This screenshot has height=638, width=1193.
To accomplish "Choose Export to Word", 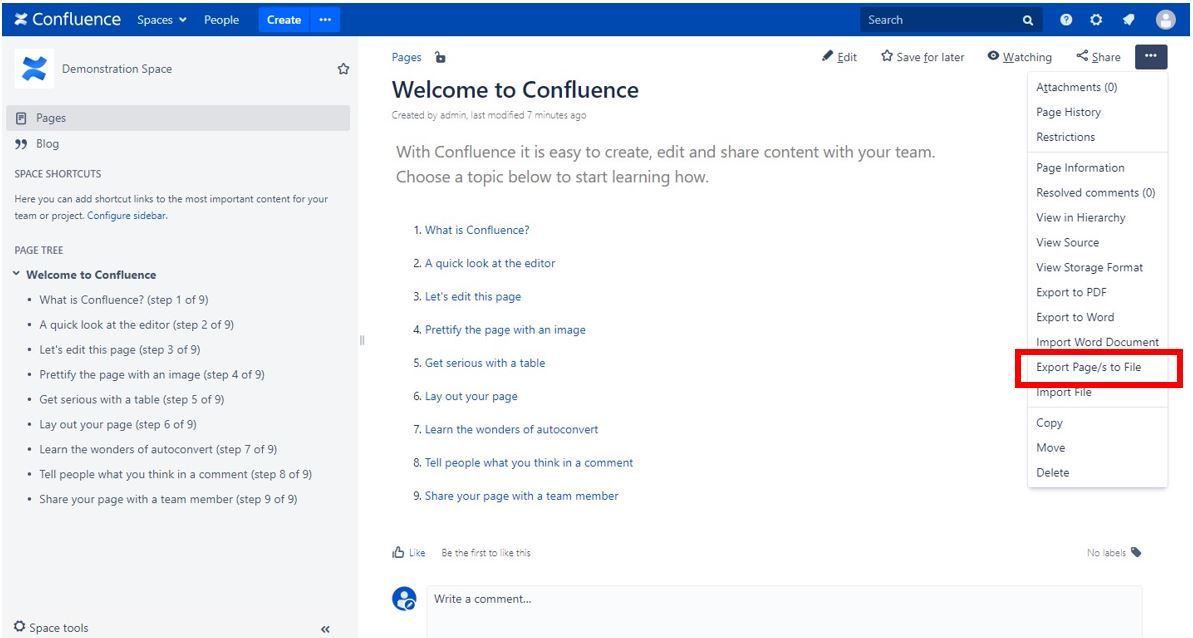I will (1097, 317).
